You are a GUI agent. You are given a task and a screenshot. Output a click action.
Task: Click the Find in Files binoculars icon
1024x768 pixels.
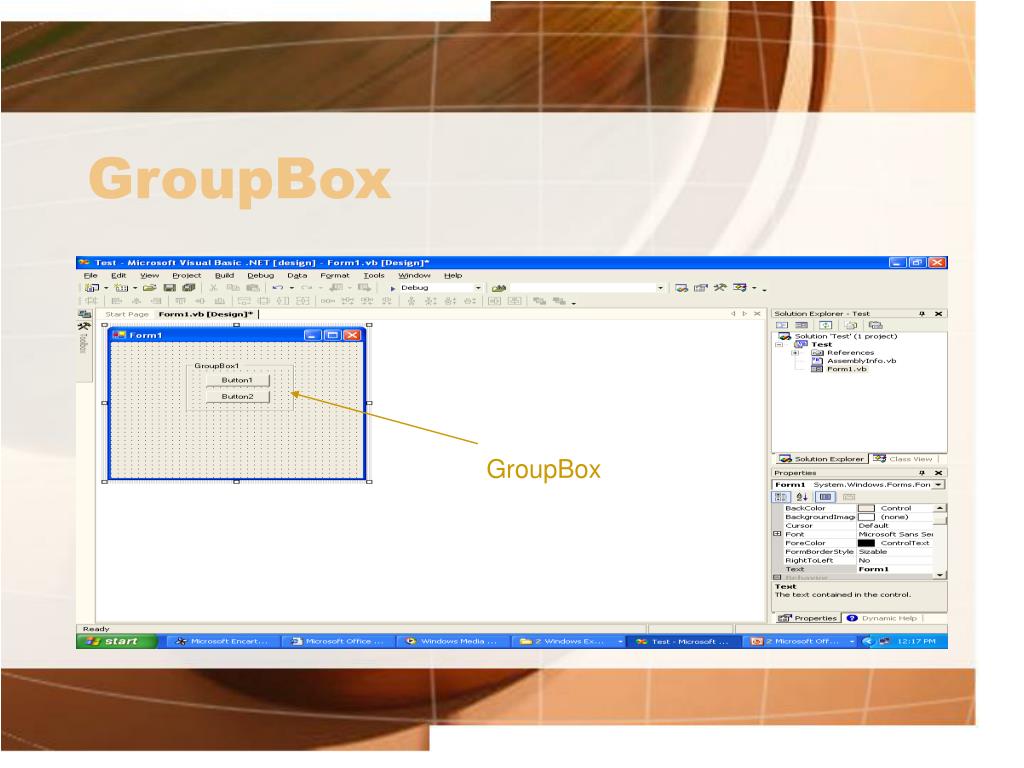[499, 288]
